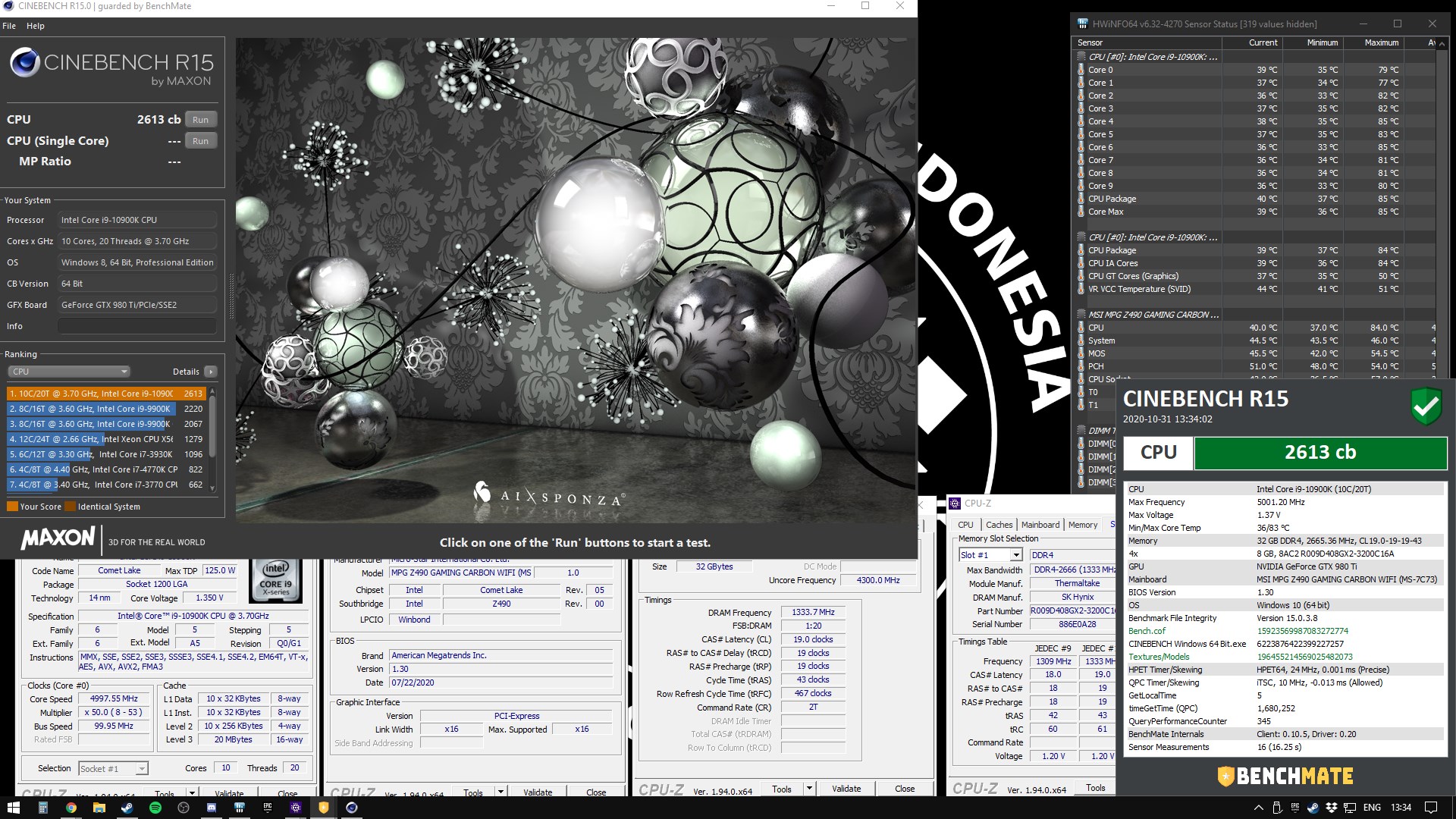Click the Sensor column header in HWiNFO

(x=1147, y=42)
